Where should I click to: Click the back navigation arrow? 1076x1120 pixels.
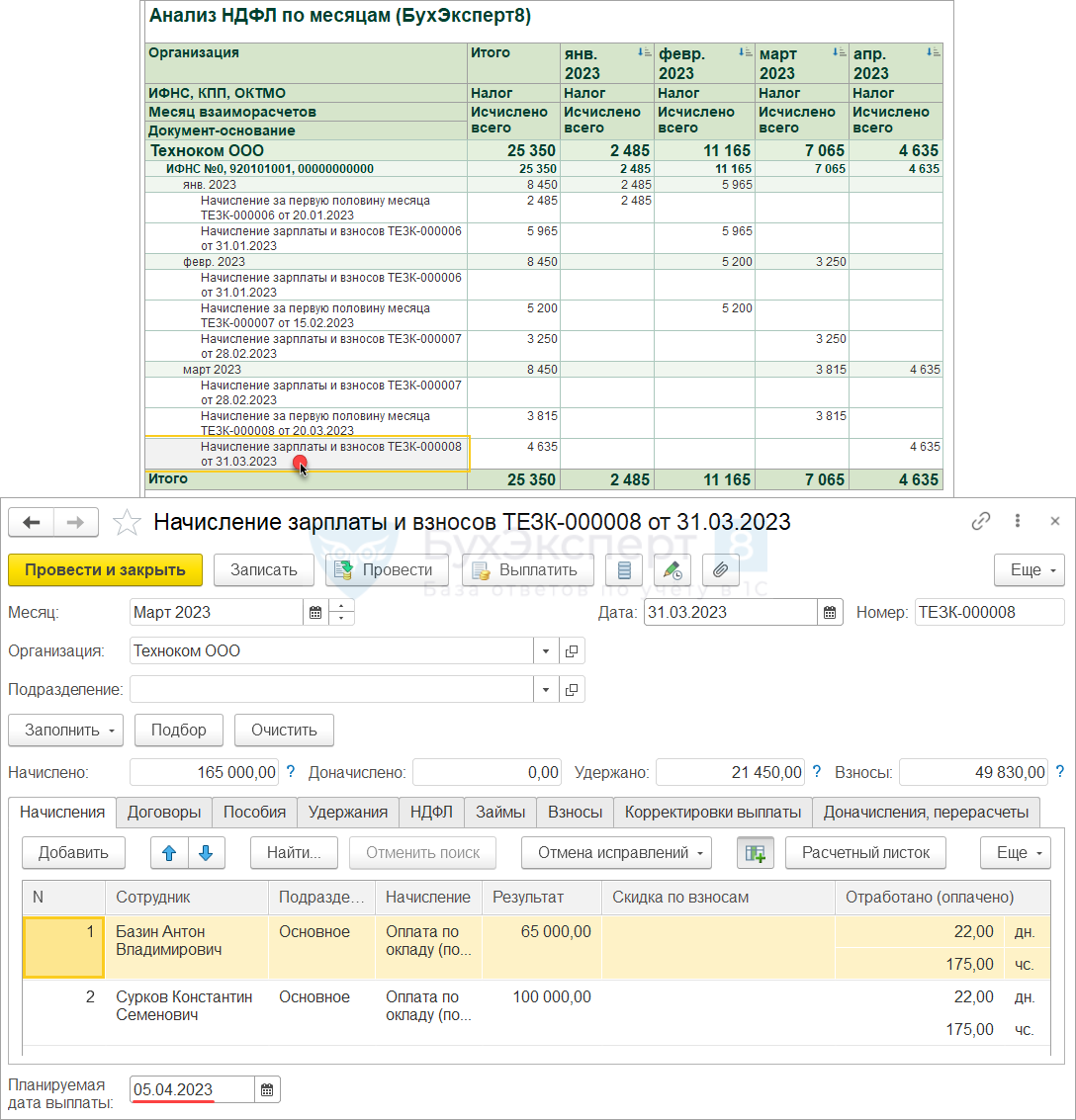[32, 523]
